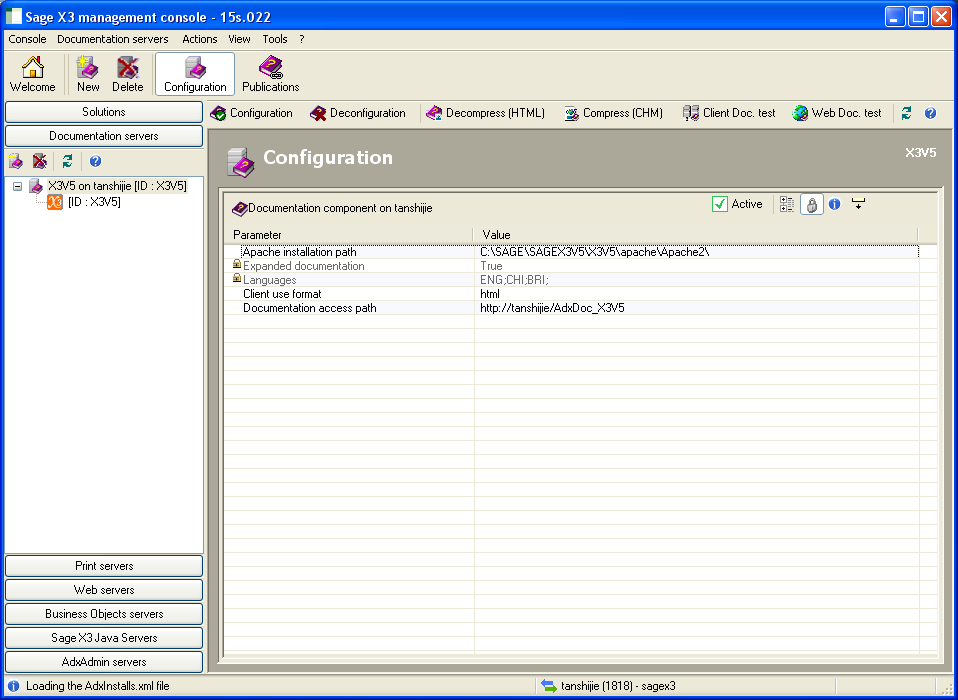Screen dimensions: 958x700
Task: Click the Welcome home toolbar icon
Action: coord(33,74)
